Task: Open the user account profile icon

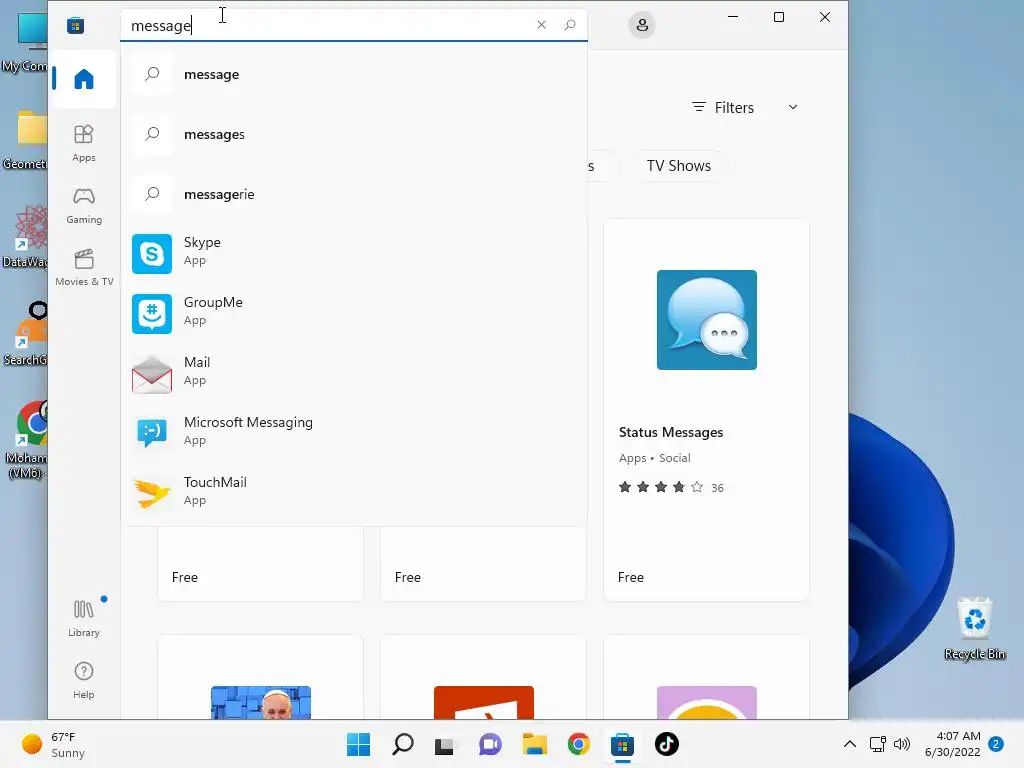Action: [x=642, y=25]
